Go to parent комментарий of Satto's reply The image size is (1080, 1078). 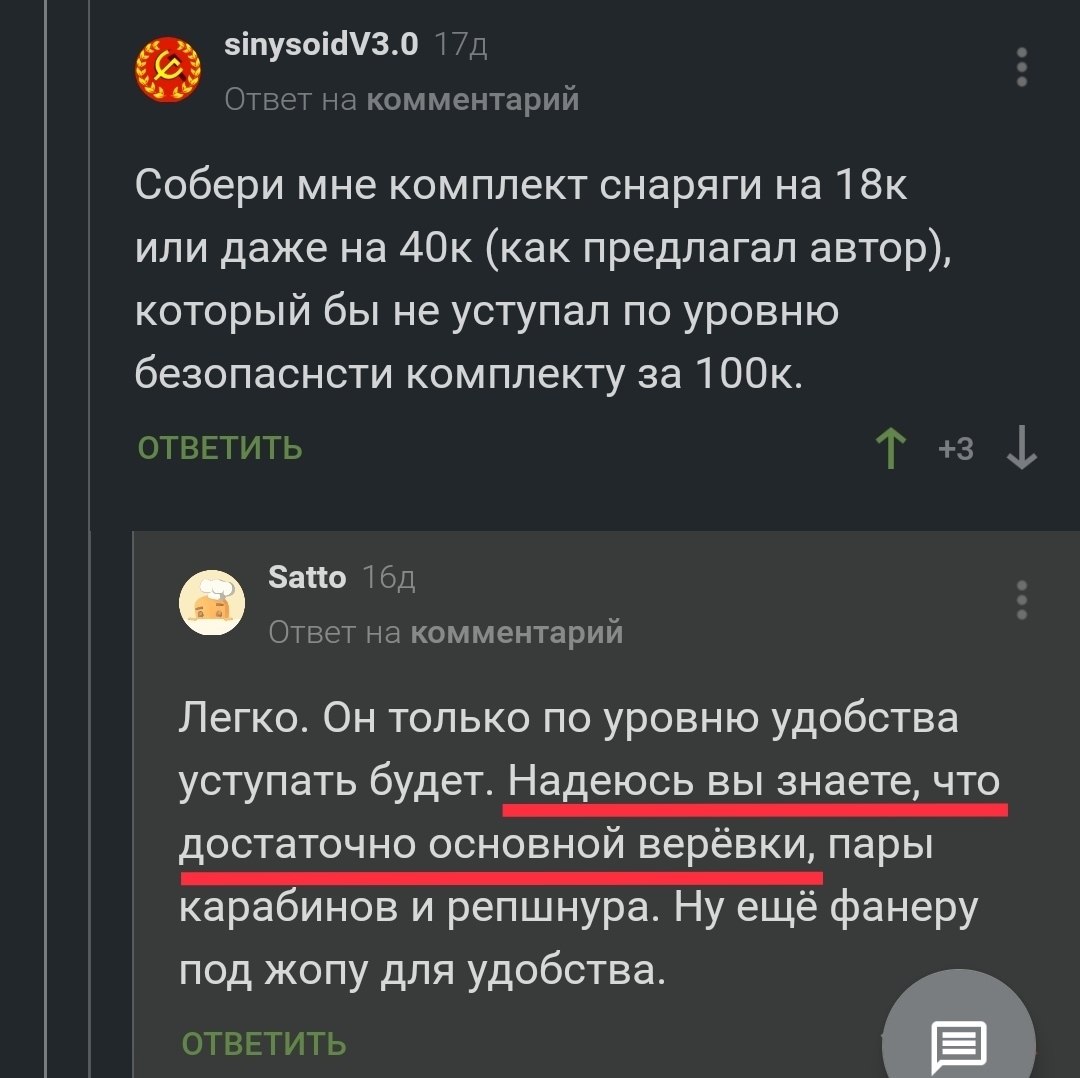point(517,632)
